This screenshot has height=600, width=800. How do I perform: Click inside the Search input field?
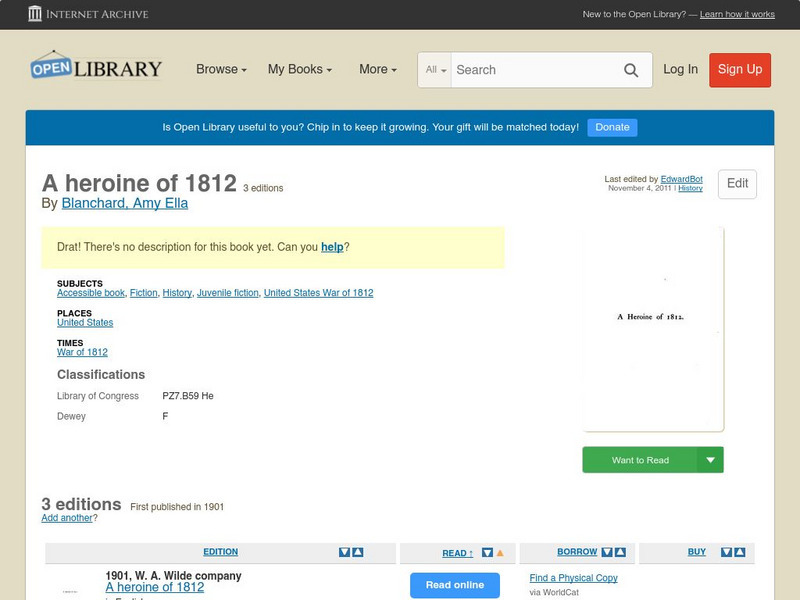click(530, 70)
